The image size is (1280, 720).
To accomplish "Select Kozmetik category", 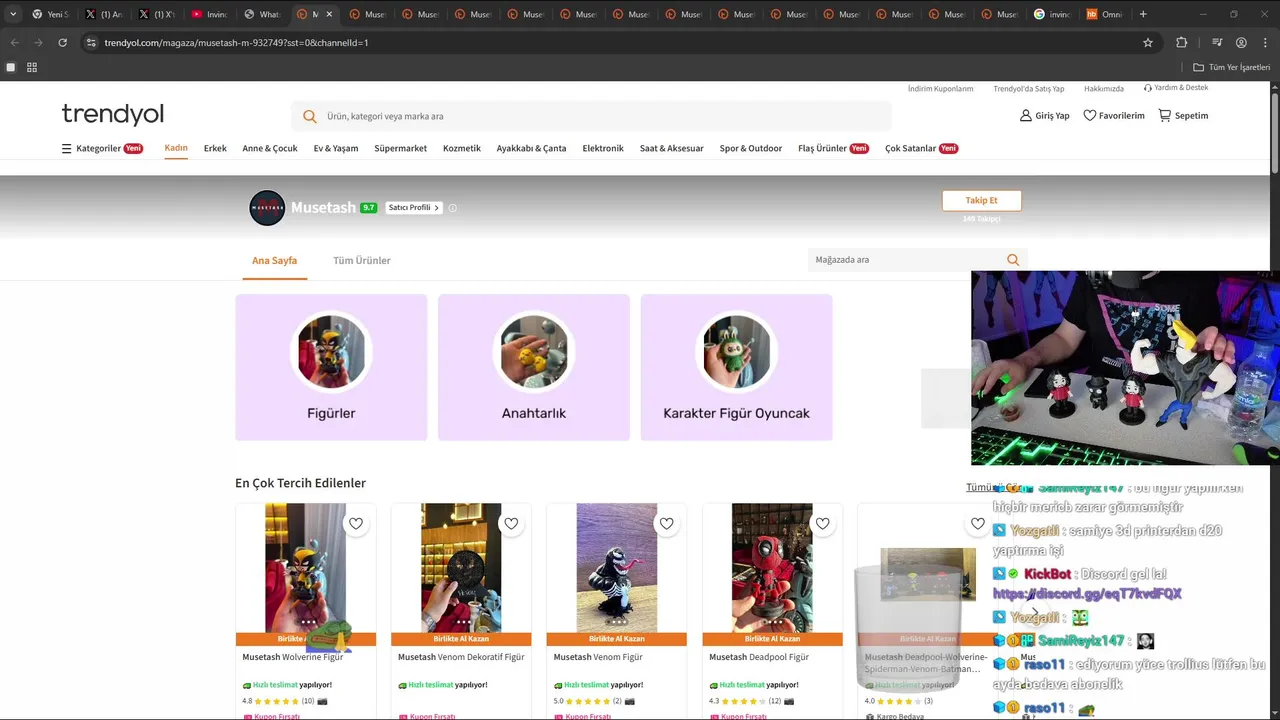I will (462, 148).
